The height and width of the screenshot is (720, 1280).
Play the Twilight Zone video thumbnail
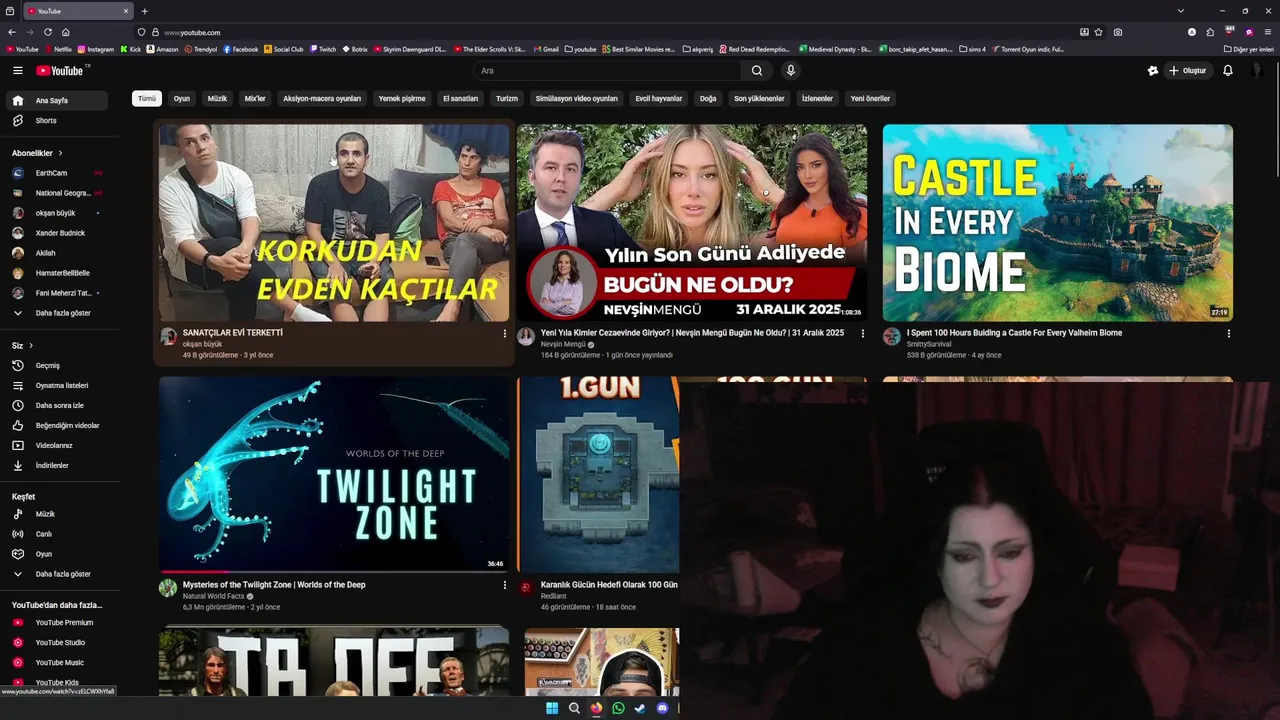(334, 474)
